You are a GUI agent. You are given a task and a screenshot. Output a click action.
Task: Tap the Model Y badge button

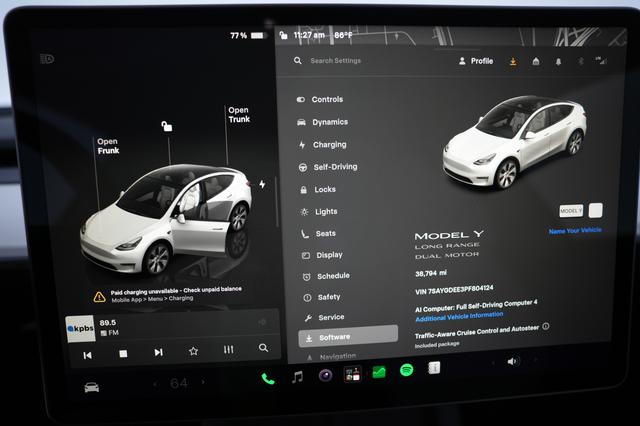[x=571, y=211]
